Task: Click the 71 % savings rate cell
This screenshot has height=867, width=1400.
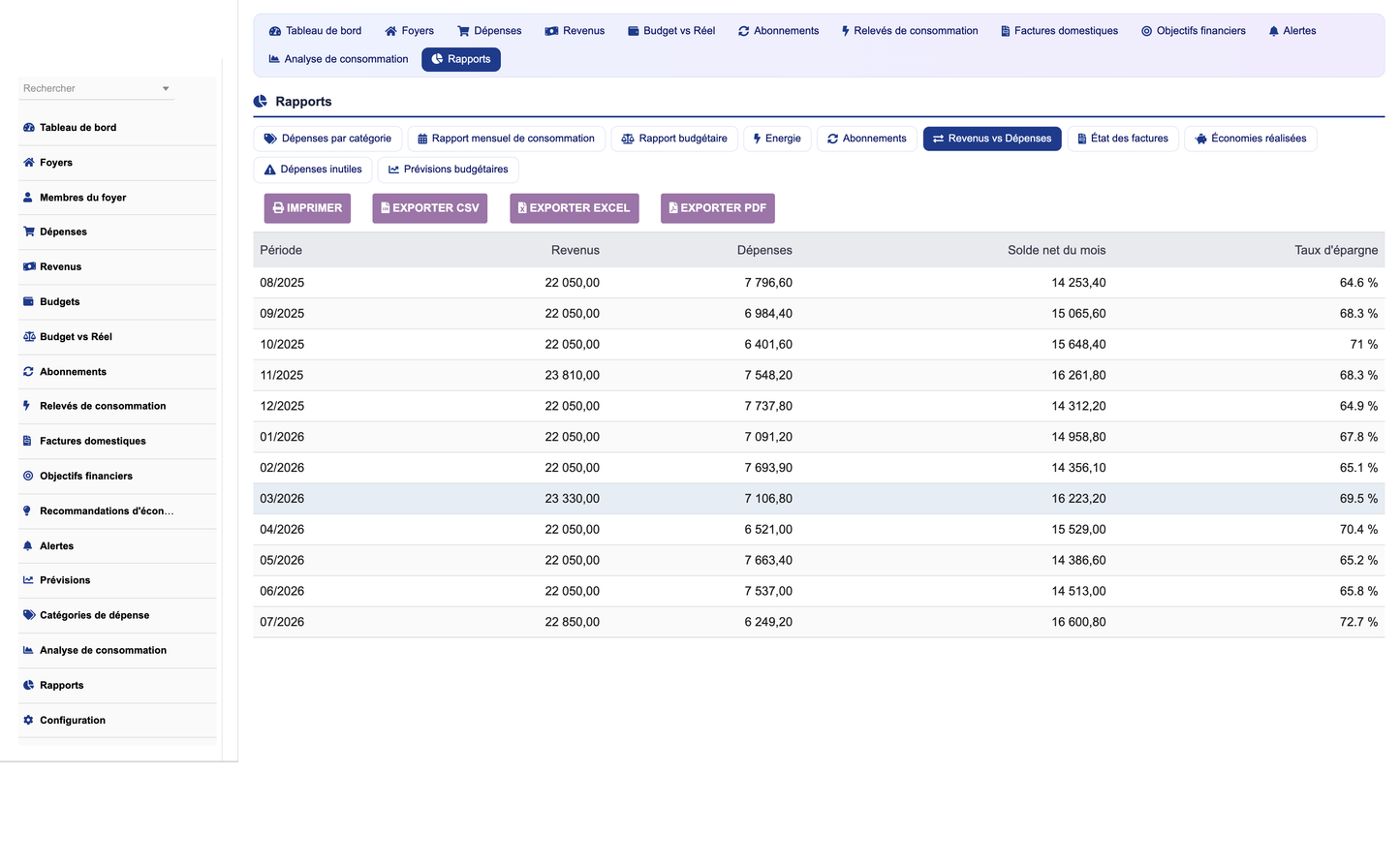Action: coord(1364,345)
